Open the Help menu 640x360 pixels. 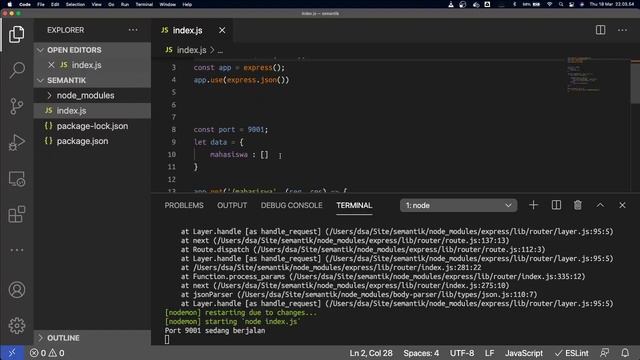pos(187,4)
